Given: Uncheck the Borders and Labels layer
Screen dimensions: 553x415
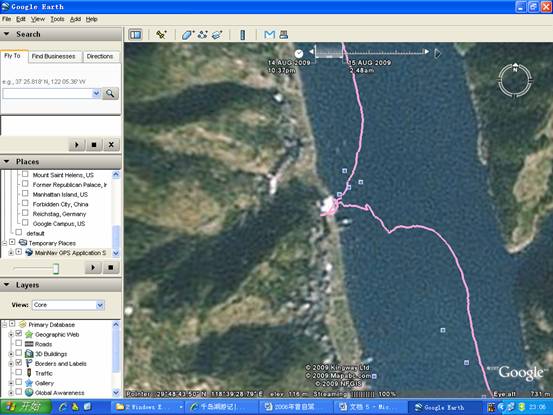Looking at the screenshot, I should pyautogui.click(x=19, y=363).
